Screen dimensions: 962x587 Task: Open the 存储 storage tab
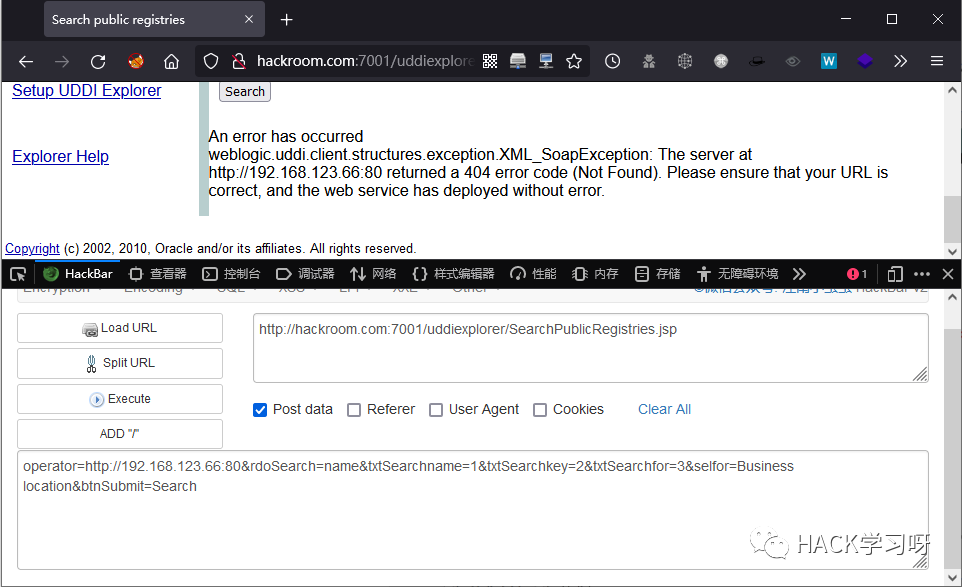(658, 274)
